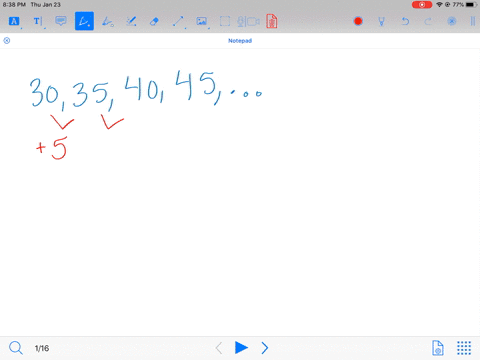480x360 pixels.
Task: Redo the last undone stroke
Action: 428,21
